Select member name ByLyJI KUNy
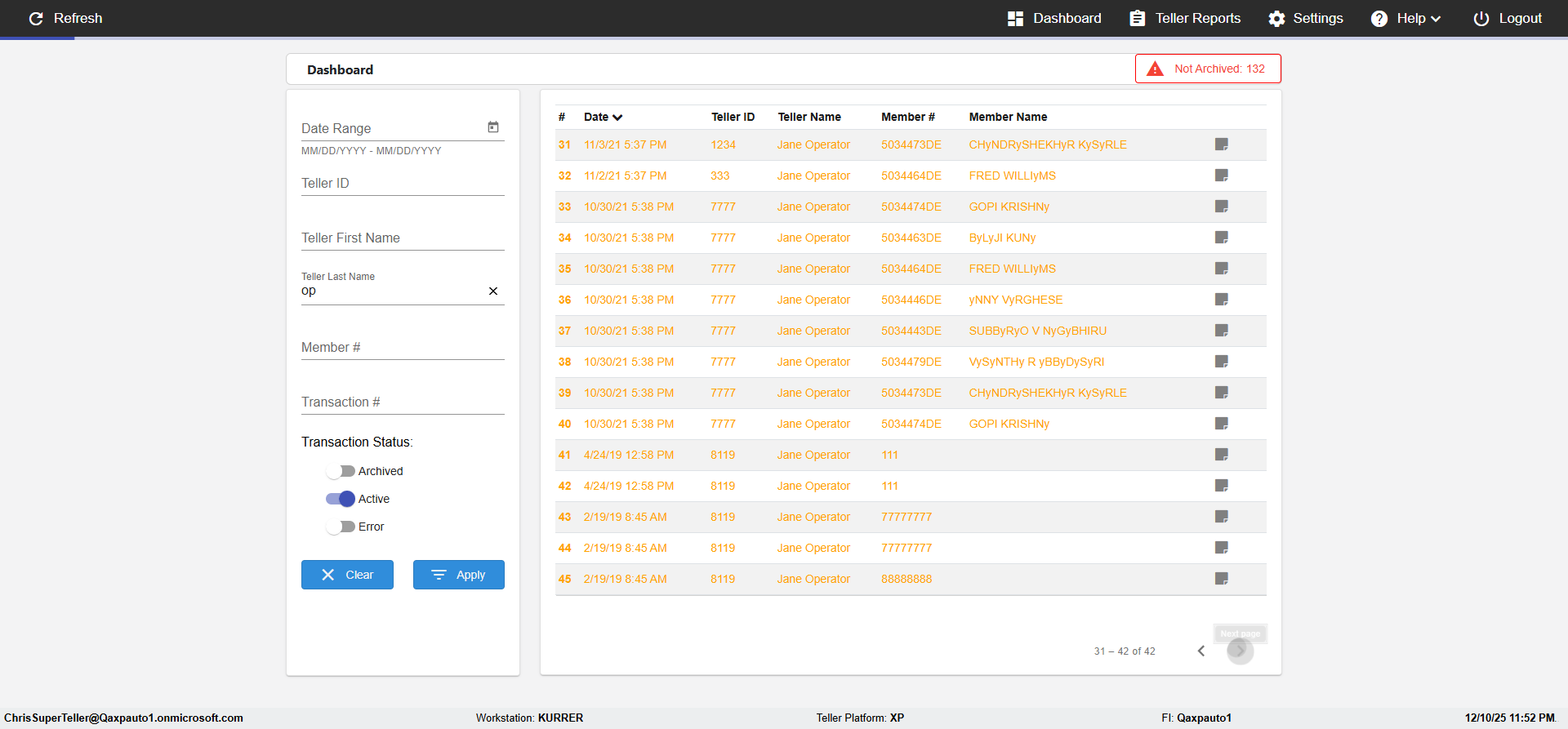1568x729 pixels. coord(1002,238)
